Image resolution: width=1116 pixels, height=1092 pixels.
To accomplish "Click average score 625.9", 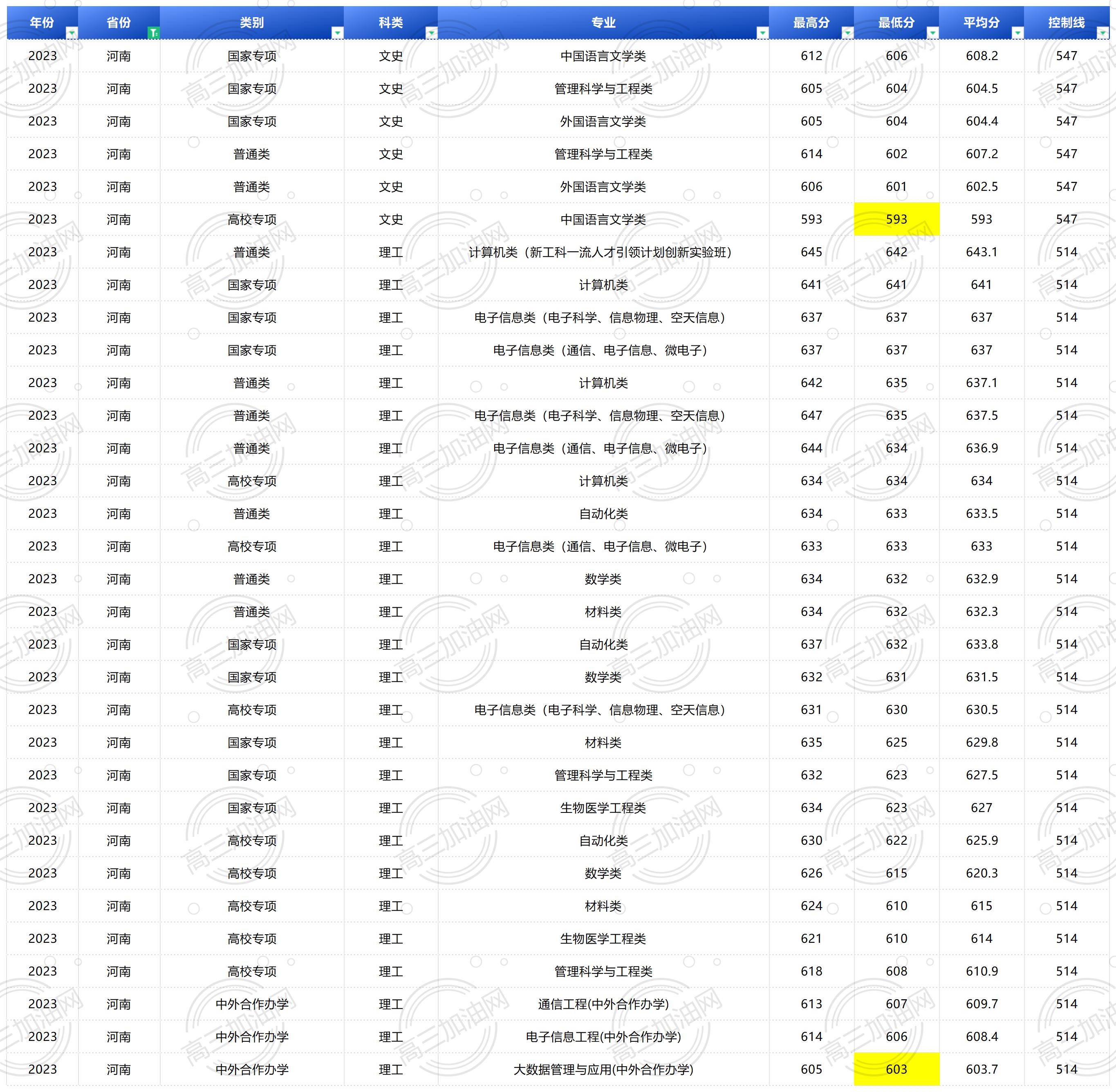I will click(981, 840).
